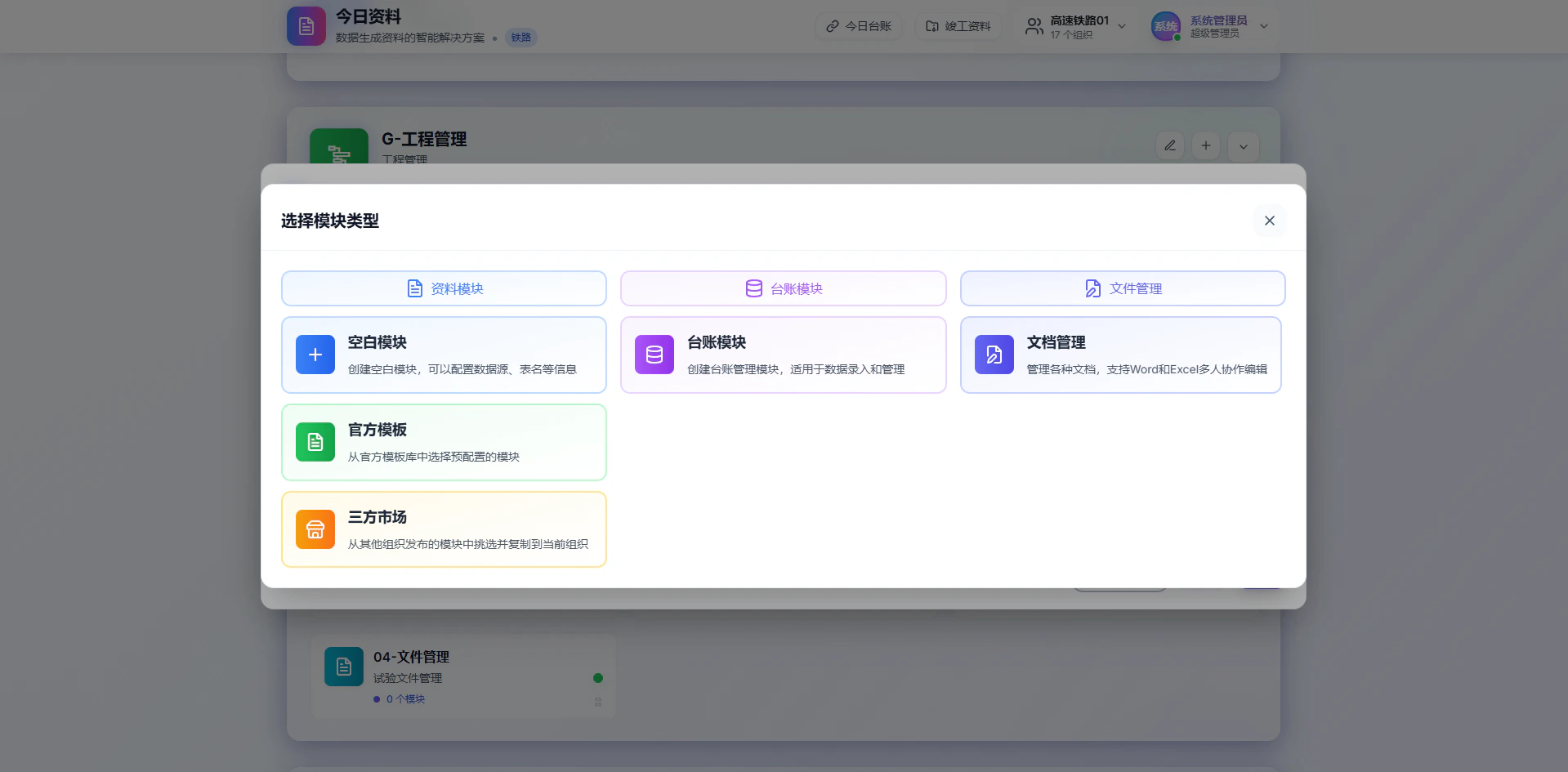
Task: Select the 资料模块 category header
Action: click(x=444, y=288)
